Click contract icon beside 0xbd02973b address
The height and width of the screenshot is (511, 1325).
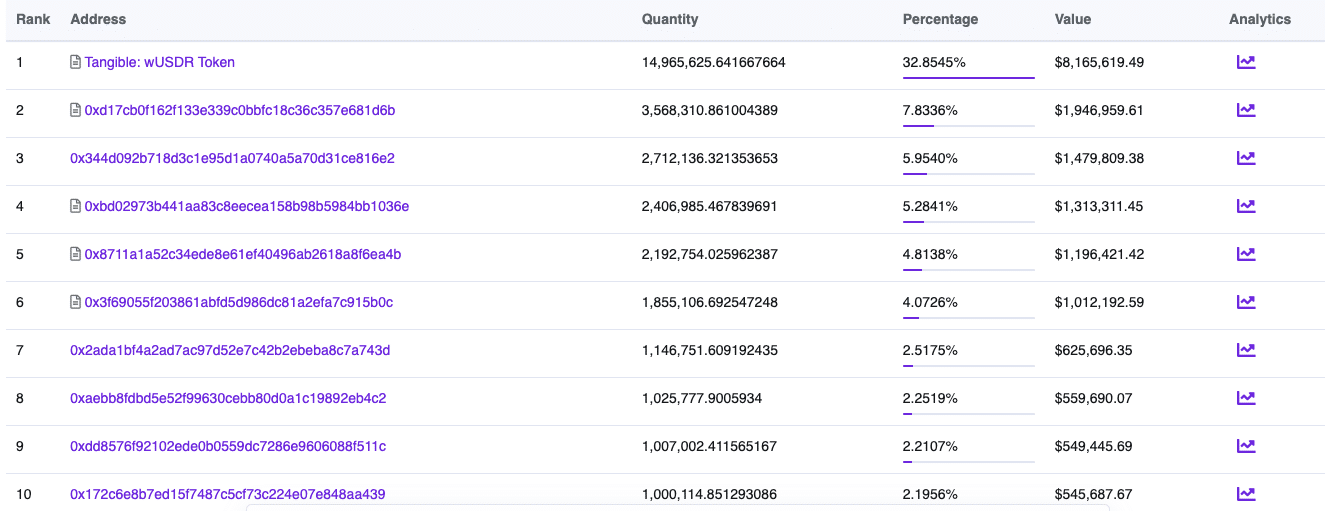coord(75,206)
